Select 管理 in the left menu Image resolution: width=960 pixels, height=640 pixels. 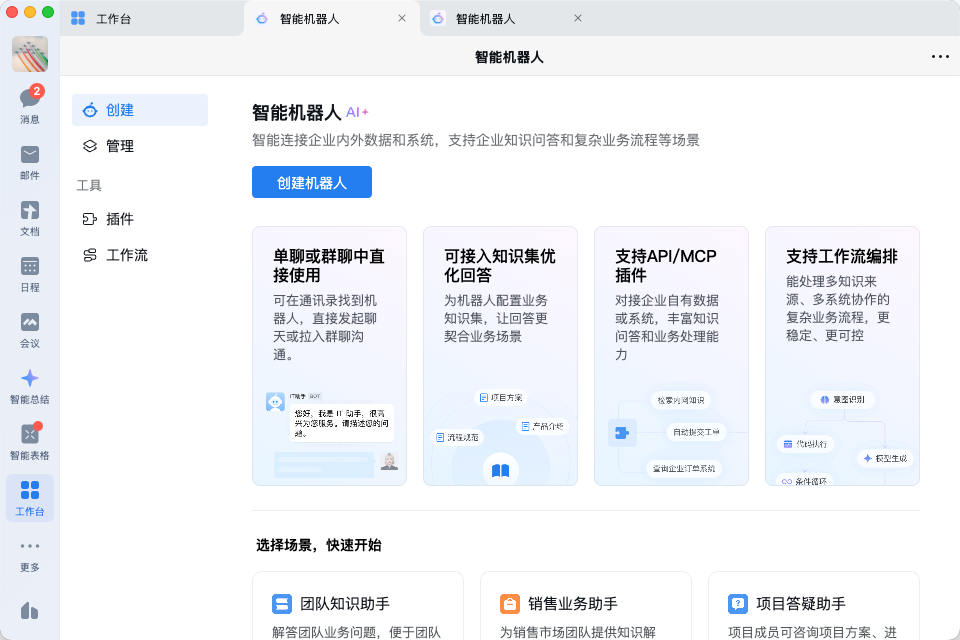click(120, 146)
